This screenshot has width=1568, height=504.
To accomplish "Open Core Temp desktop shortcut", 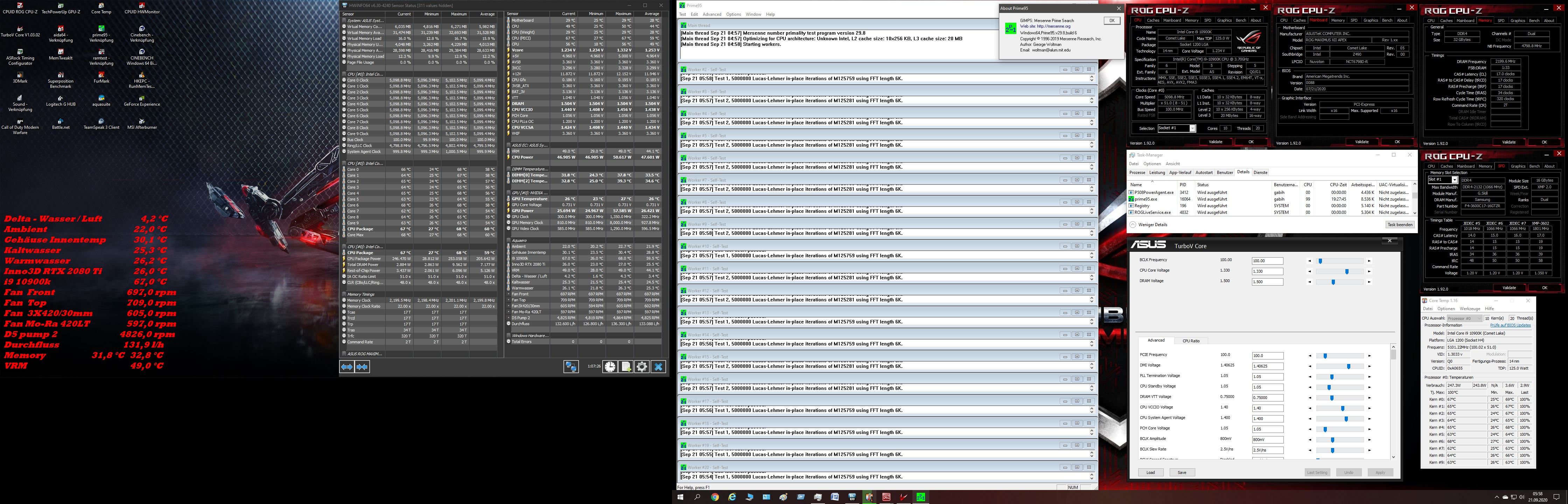I will [101, 8].
